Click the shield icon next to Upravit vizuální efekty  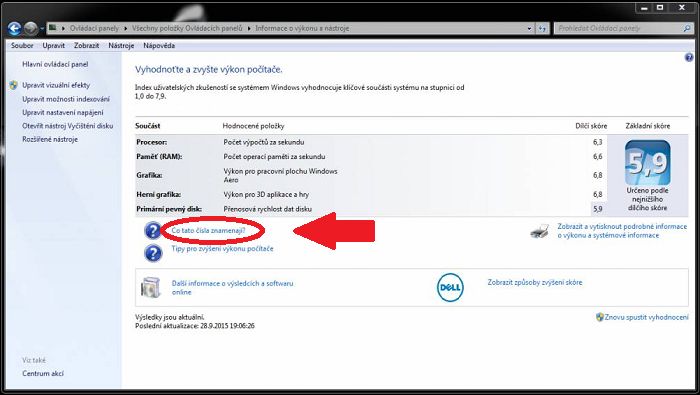pos(14,85)
